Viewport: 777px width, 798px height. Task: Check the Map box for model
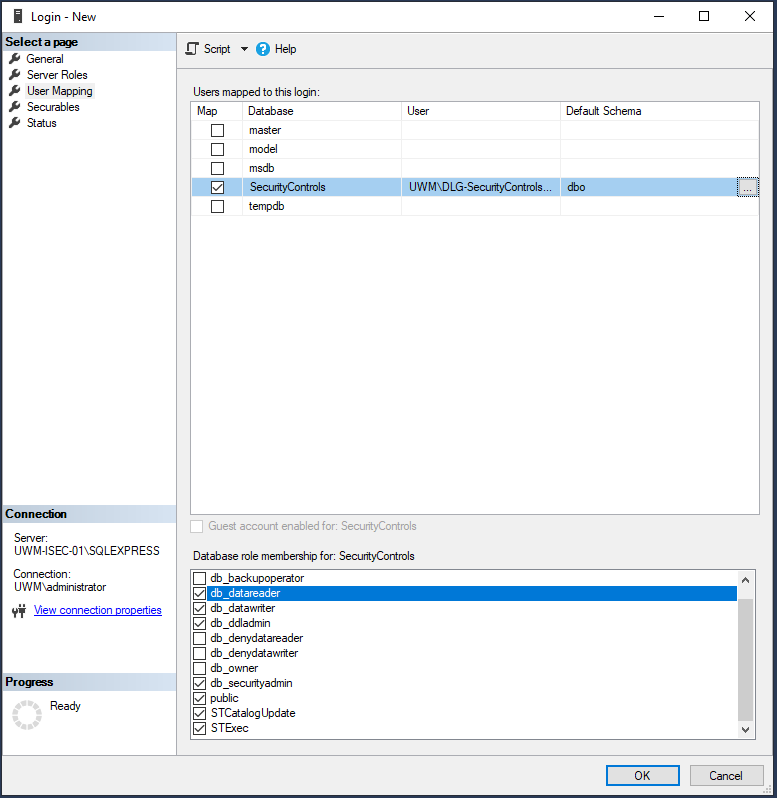(x=217, y=149)
